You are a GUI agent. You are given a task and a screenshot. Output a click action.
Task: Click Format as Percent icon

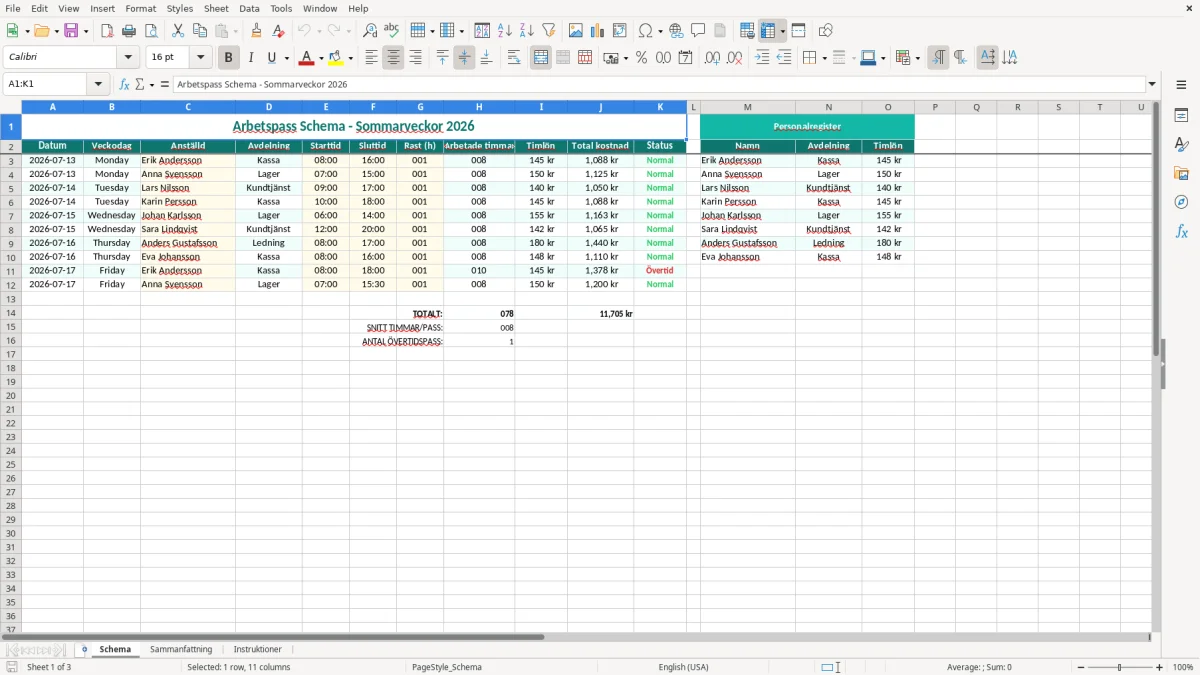(642, 58)
